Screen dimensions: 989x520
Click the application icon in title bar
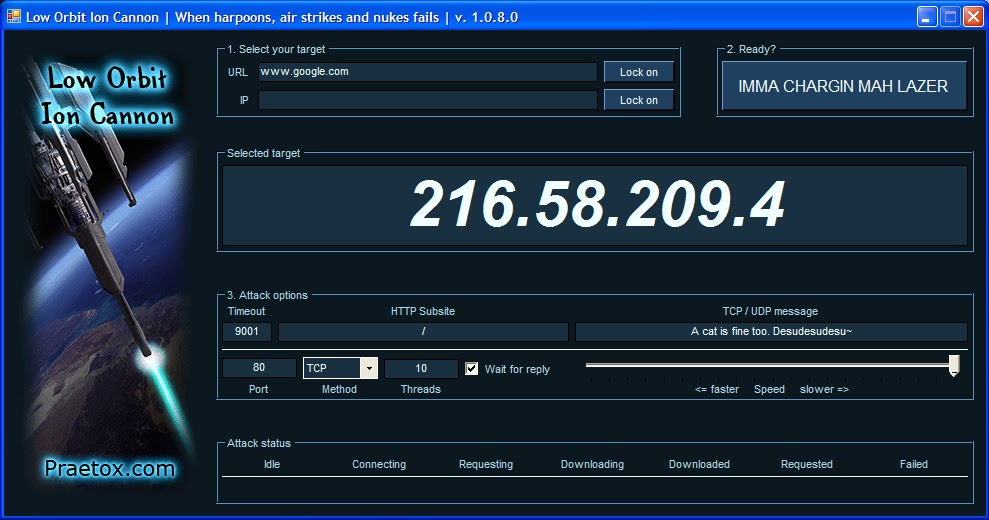coord(14,16)
